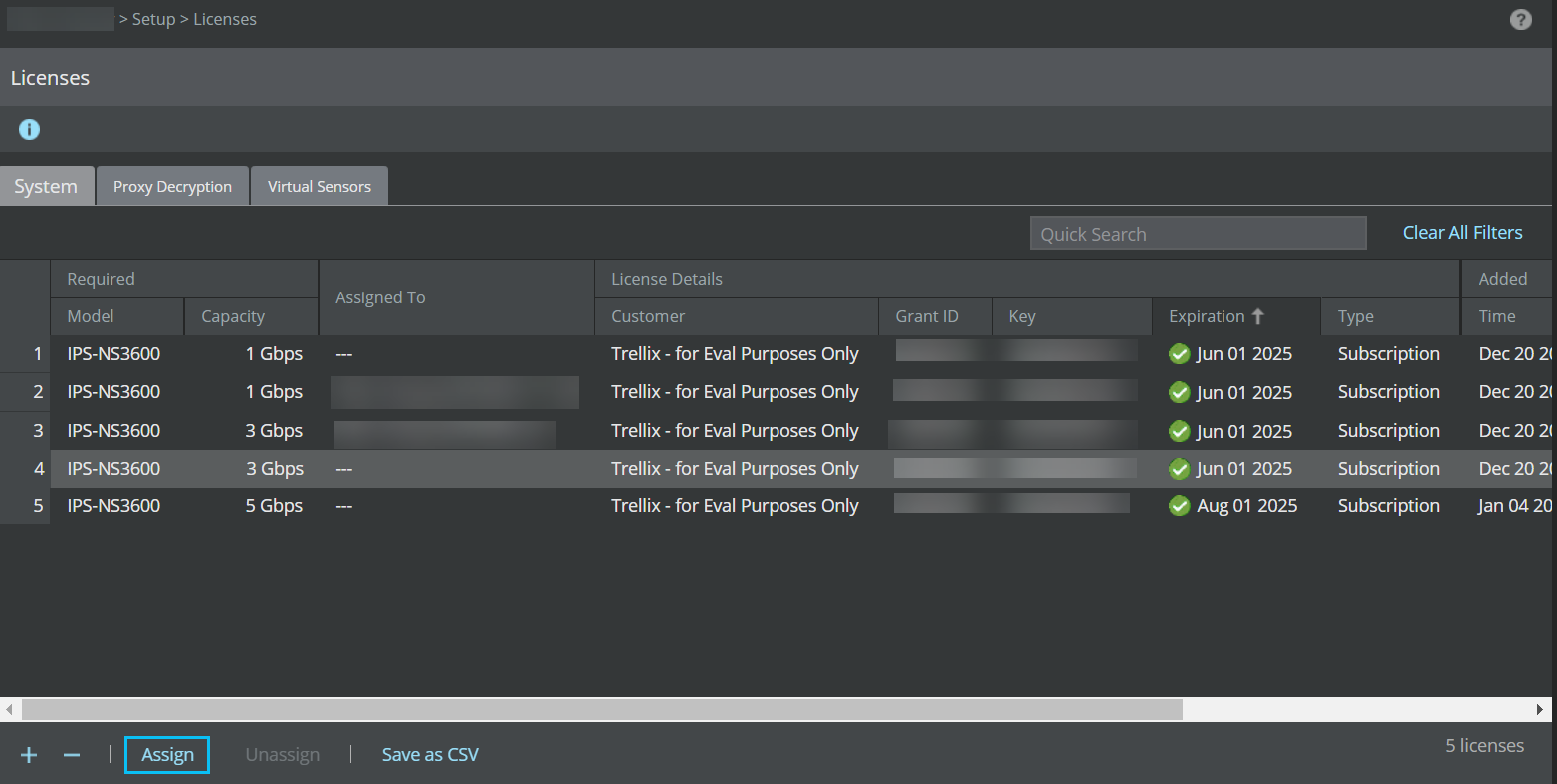Switch to the System tab
Viewport: 1557px width, 784px height.
47,186
